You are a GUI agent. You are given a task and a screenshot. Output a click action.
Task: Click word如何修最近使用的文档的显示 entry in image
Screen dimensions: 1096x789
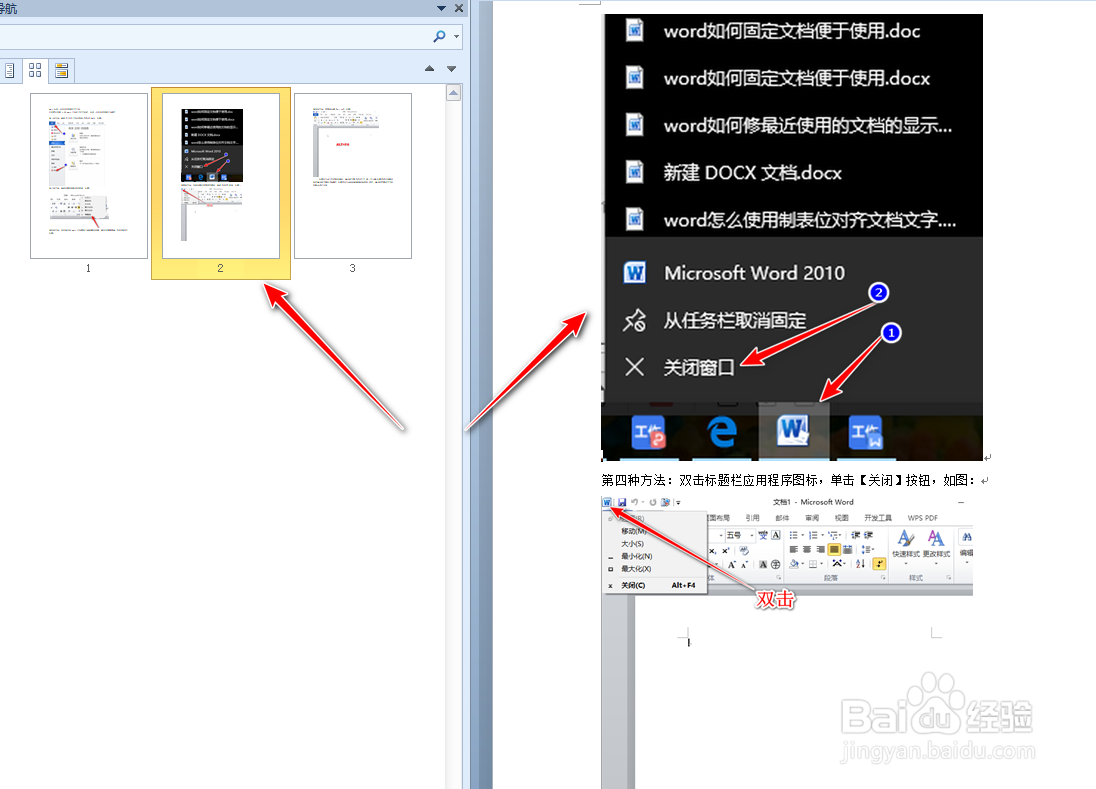[807, 126]
